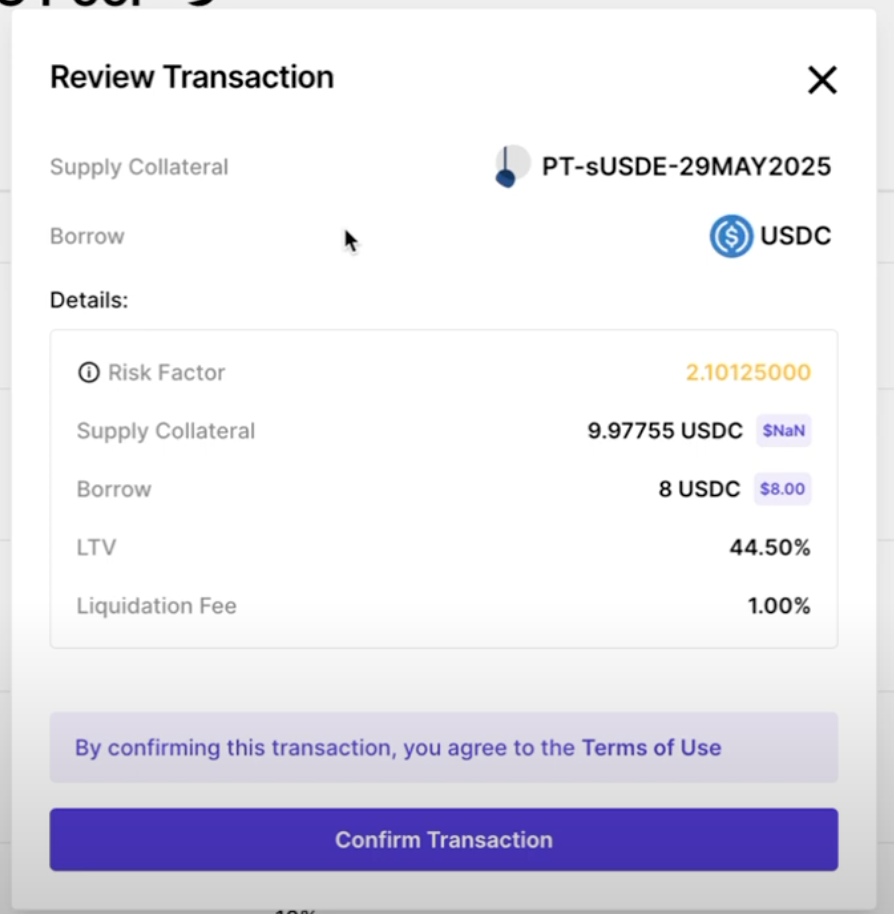Click the PT-sUSDE-29MAY2025 collateral name
The height and width of the screenshot is (914, 894).
click(686, 167)
